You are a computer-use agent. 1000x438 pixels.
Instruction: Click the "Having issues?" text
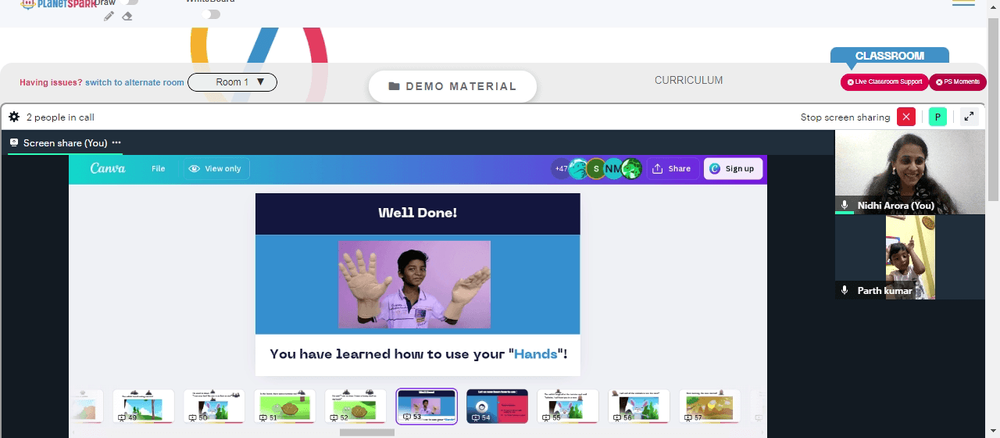(x=51, y=82)
